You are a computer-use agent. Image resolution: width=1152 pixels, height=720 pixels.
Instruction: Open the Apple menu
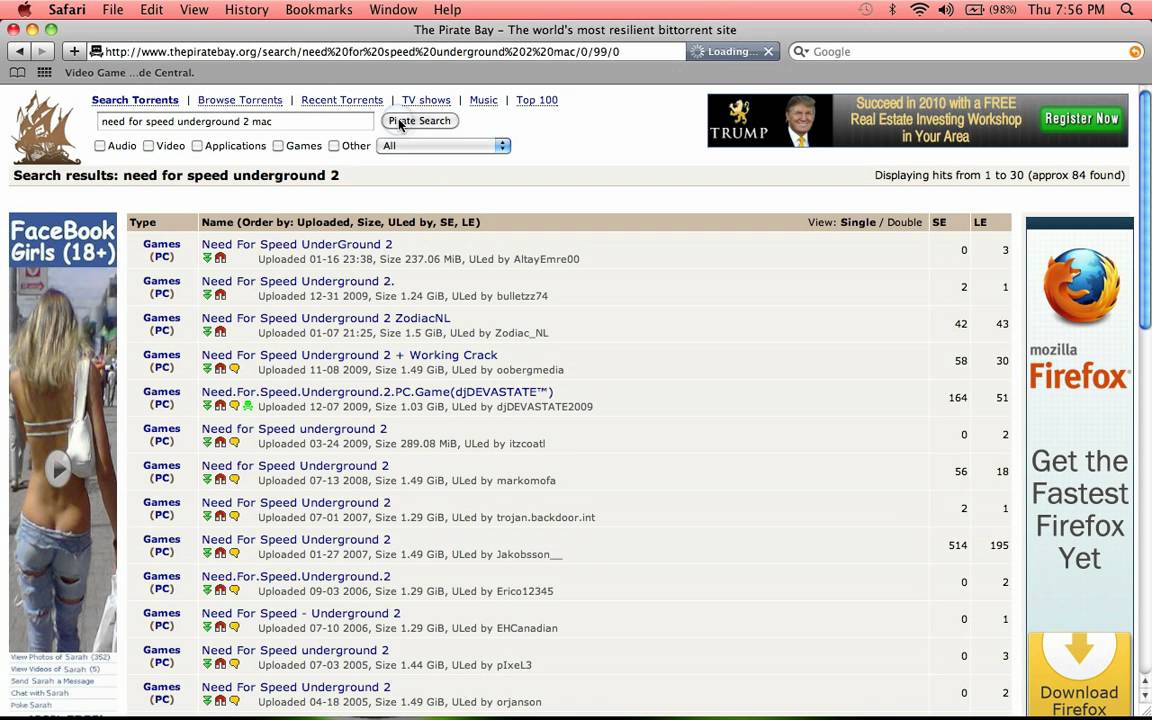pos(24,10)
